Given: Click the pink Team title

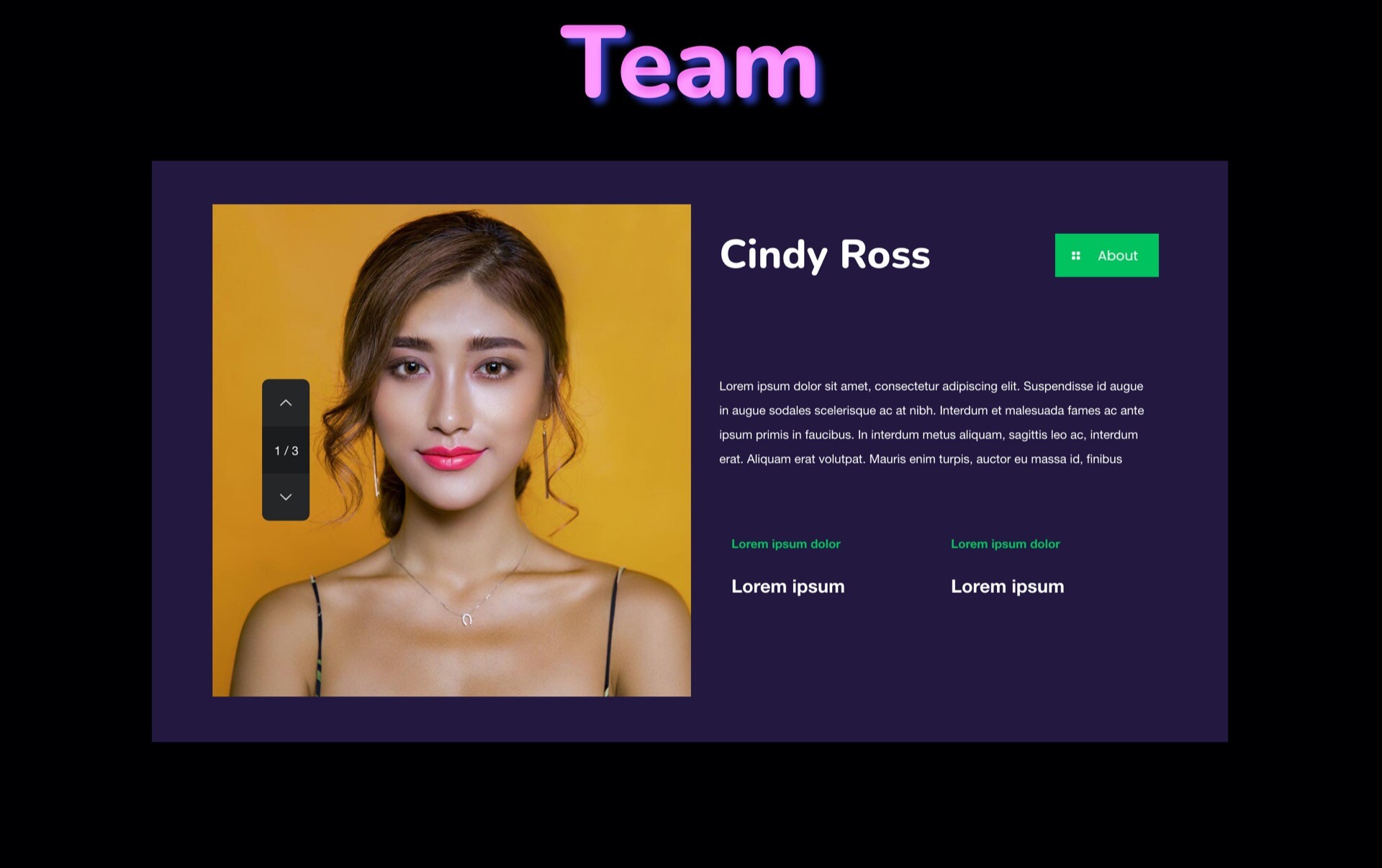Looking at the screenshot, I should point(690,63).
